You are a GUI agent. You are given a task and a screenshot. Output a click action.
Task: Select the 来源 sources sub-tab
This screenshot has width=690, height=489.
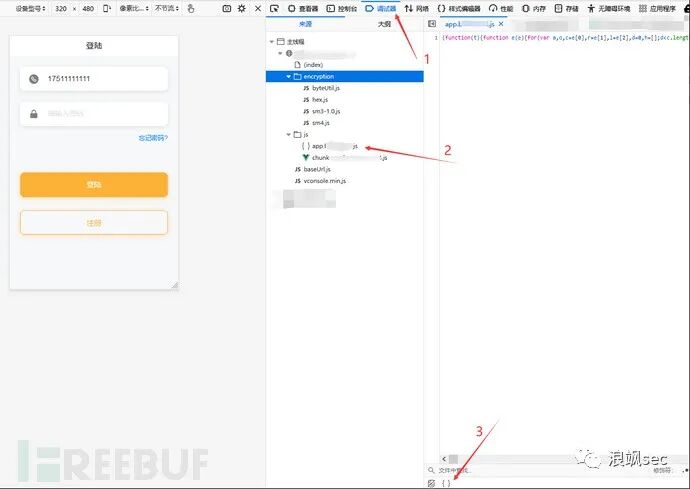tap(305, 24)
